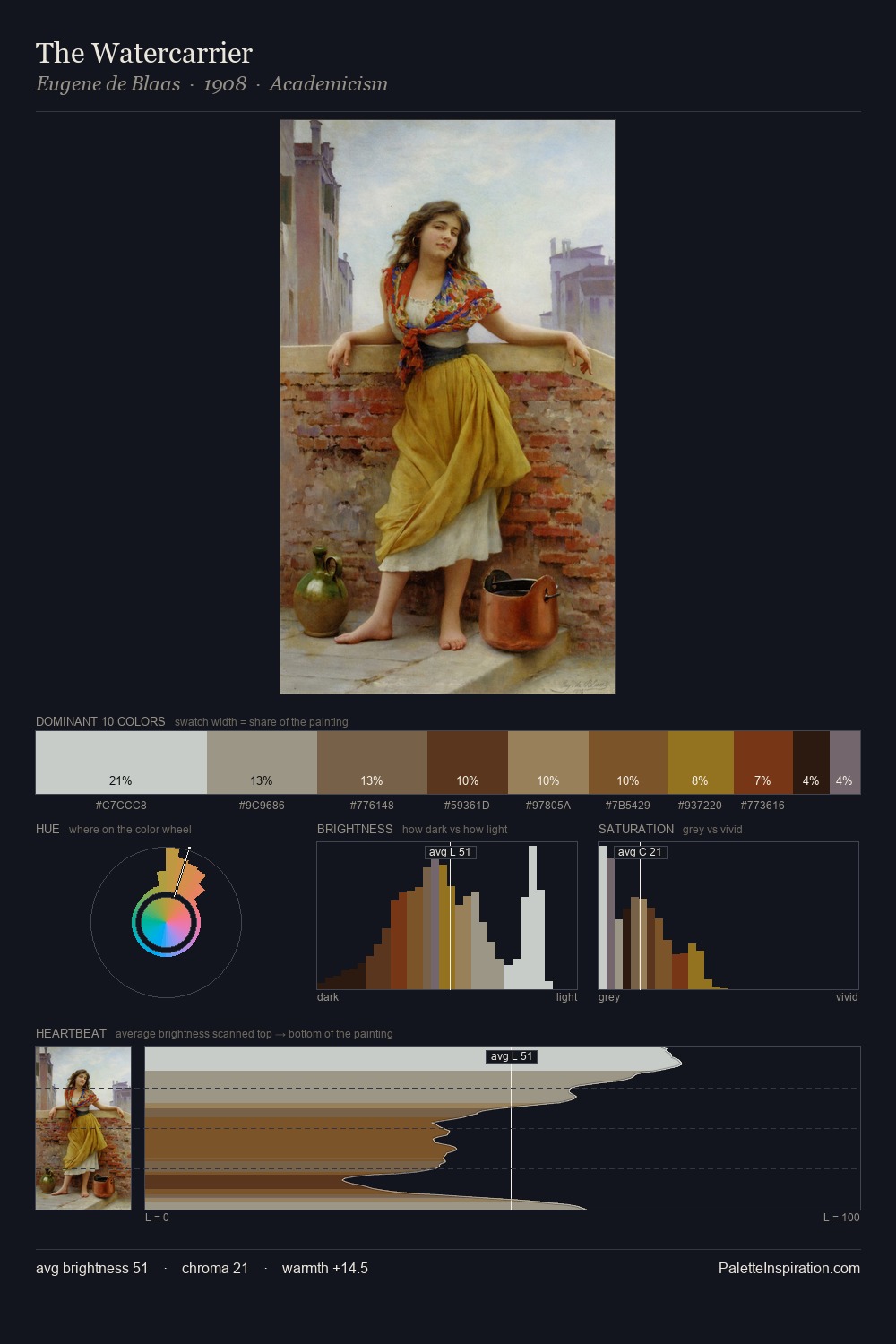
Task: Click 'DOMINANT 10 COLORS' heading
Action: tap(100, 721)
